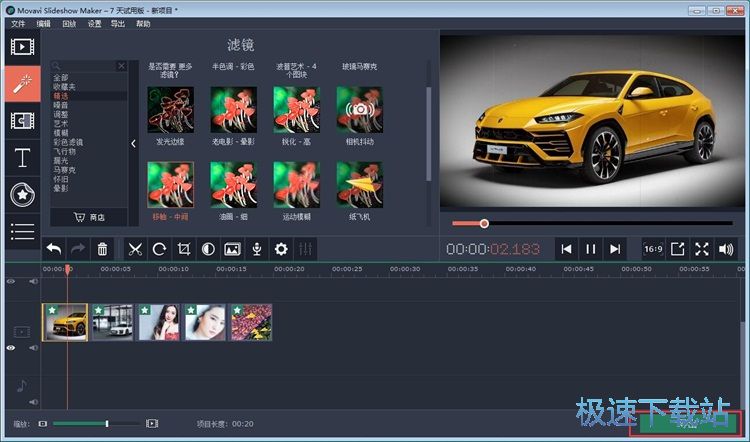Detach preview window icon
Screen dimensions: 750x442
pyautogui.click(x=677, y=249)
